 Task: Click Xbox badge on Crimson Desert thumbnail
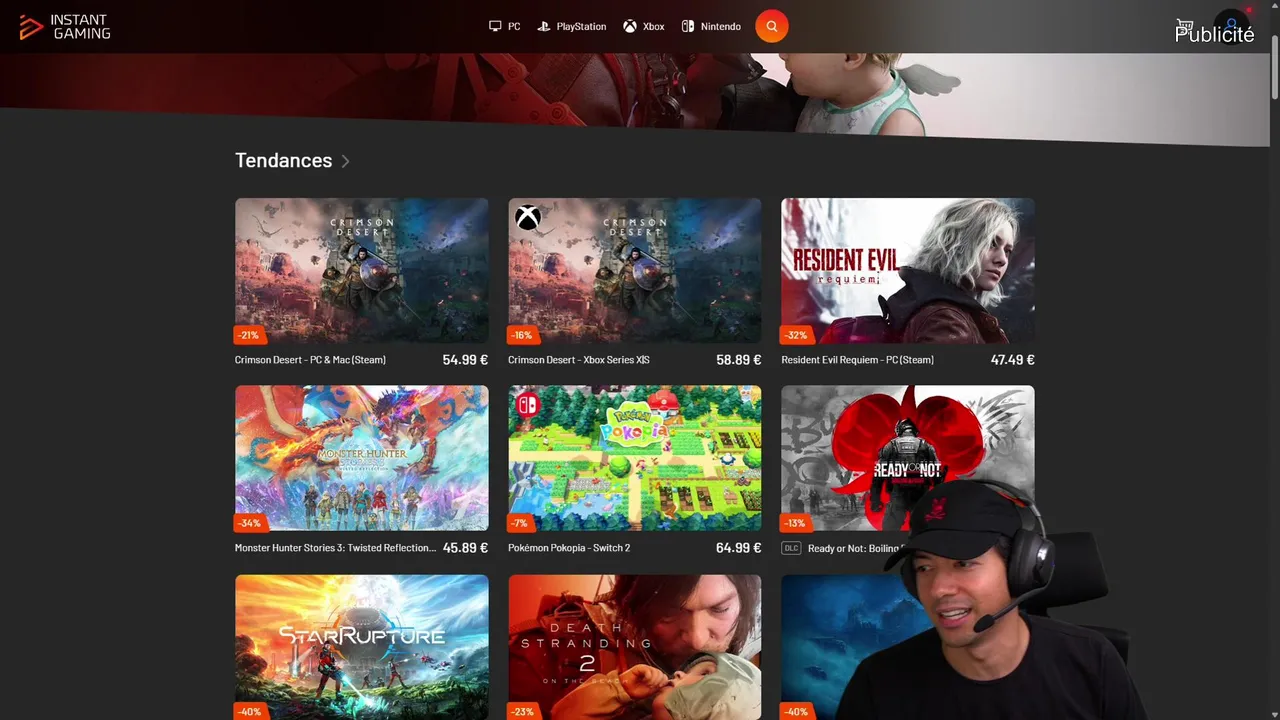pyautogui.click(x=528, y=217)
